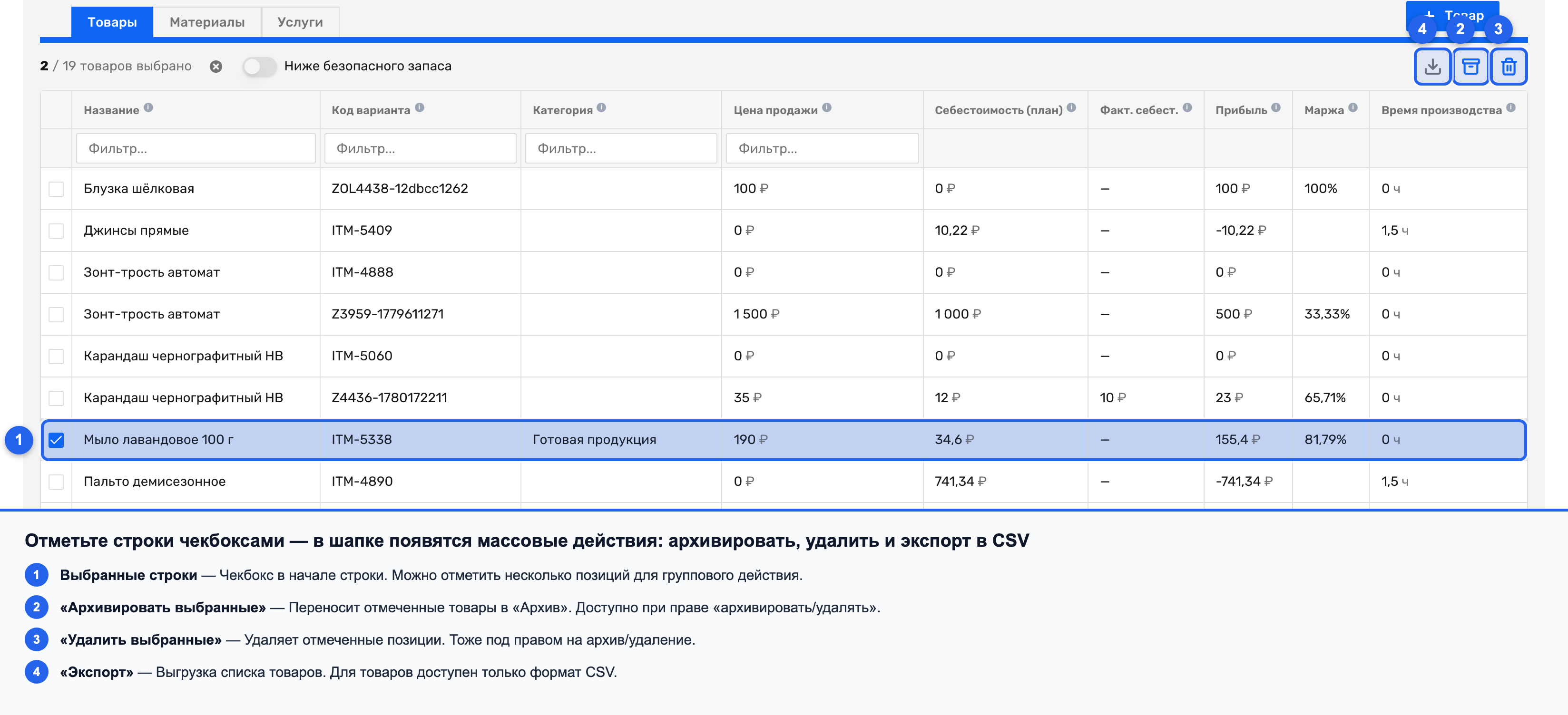Viewport: 1568px width, 715px height.
Task: Delete selected products with trash icon
Action: pyautogui.click(x=1509, y=67)
